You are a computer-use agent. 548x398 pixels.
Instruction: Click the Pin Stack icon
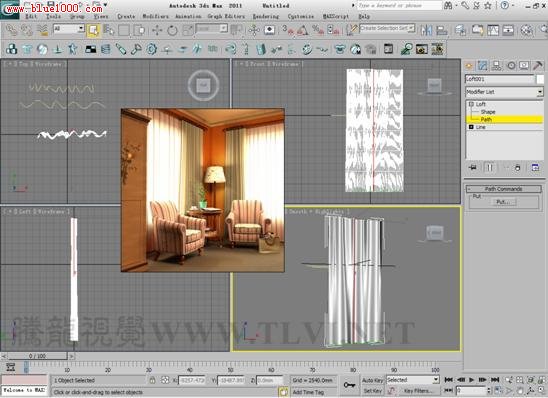[x=473, y=167]
